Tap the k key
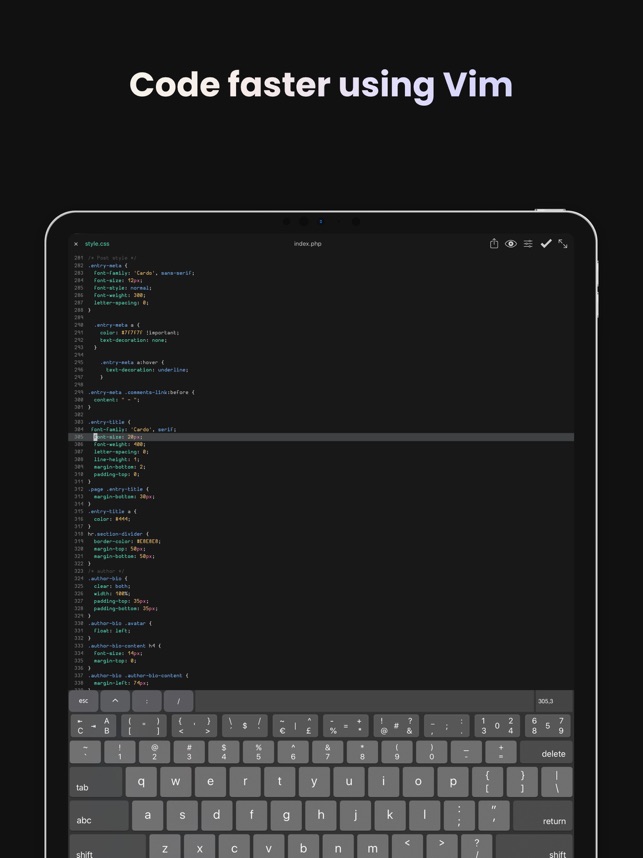This screenshot has height=858, width=643. click(x=390, y=815)
